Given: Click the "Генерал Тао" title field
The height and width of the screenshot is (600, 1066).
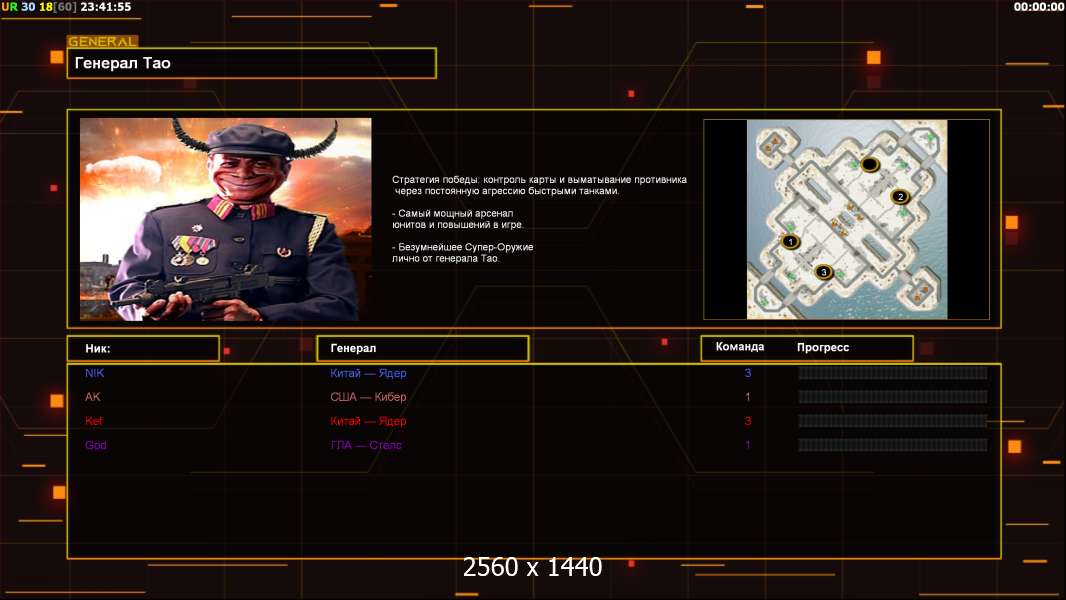Looking at the screenshot, I should pyautogui.click(x=252, y=63).
